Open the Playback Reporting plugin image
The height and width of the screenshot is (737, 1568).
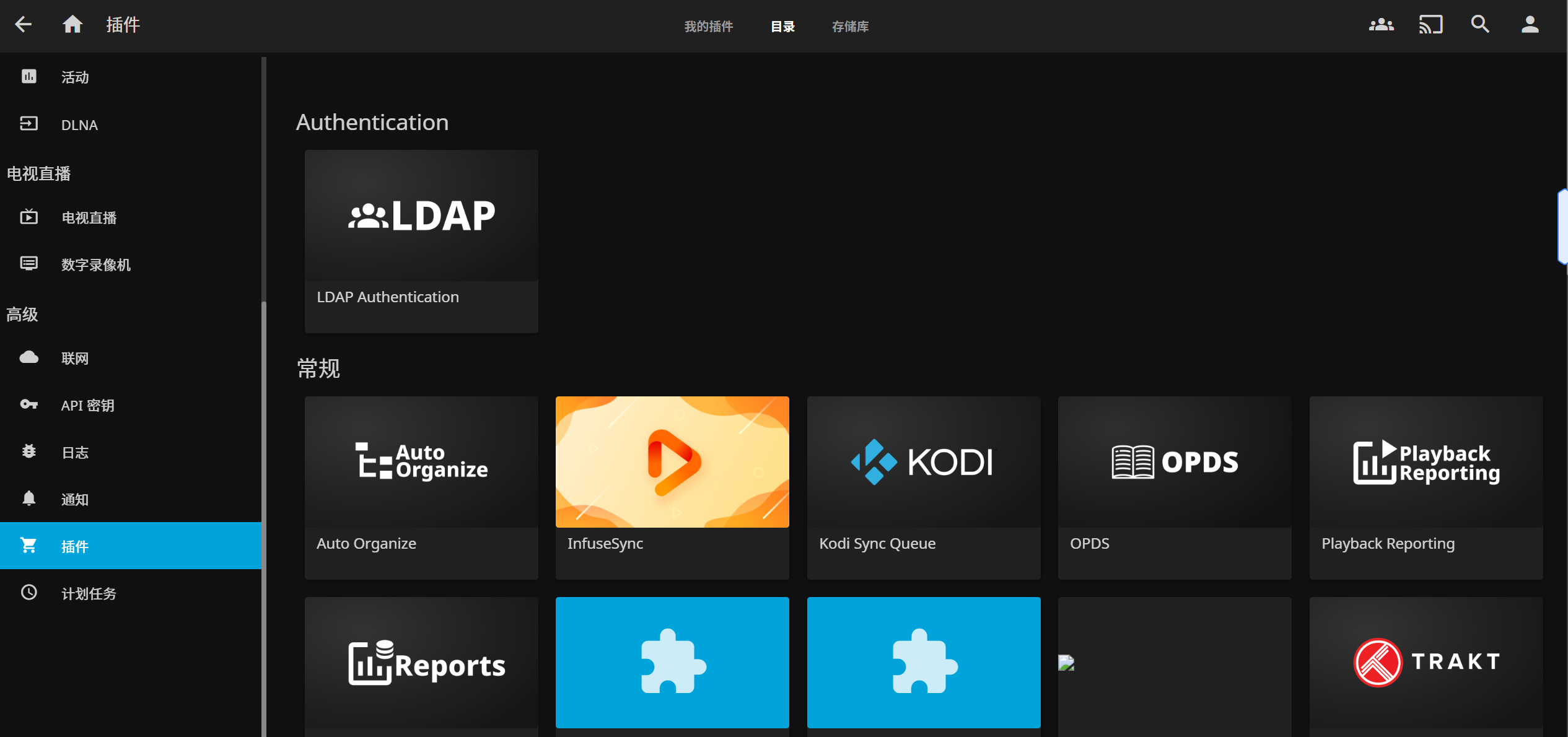tap(1426, 462)
